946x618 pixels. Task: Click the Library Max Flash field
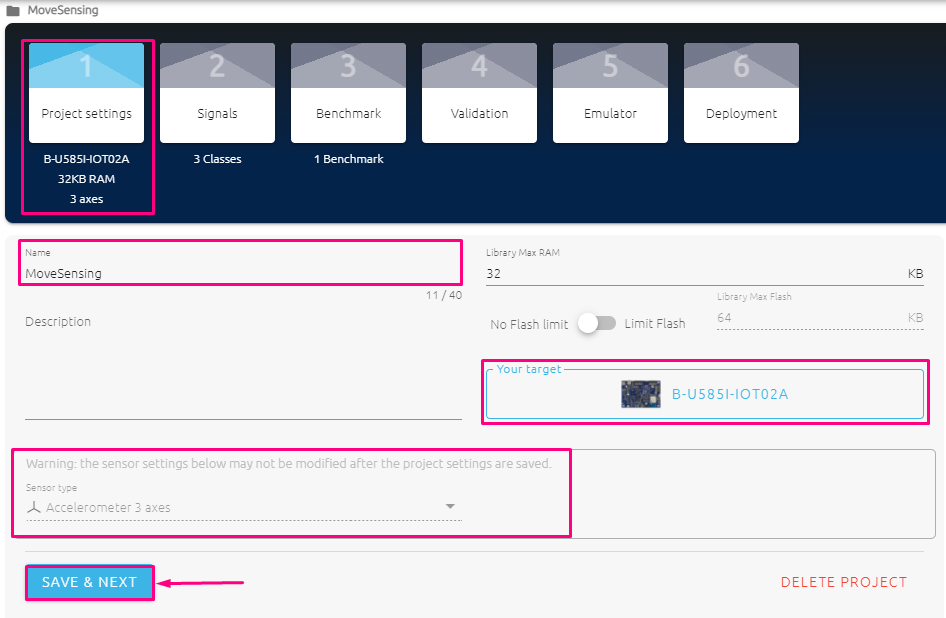coord(820,317)
